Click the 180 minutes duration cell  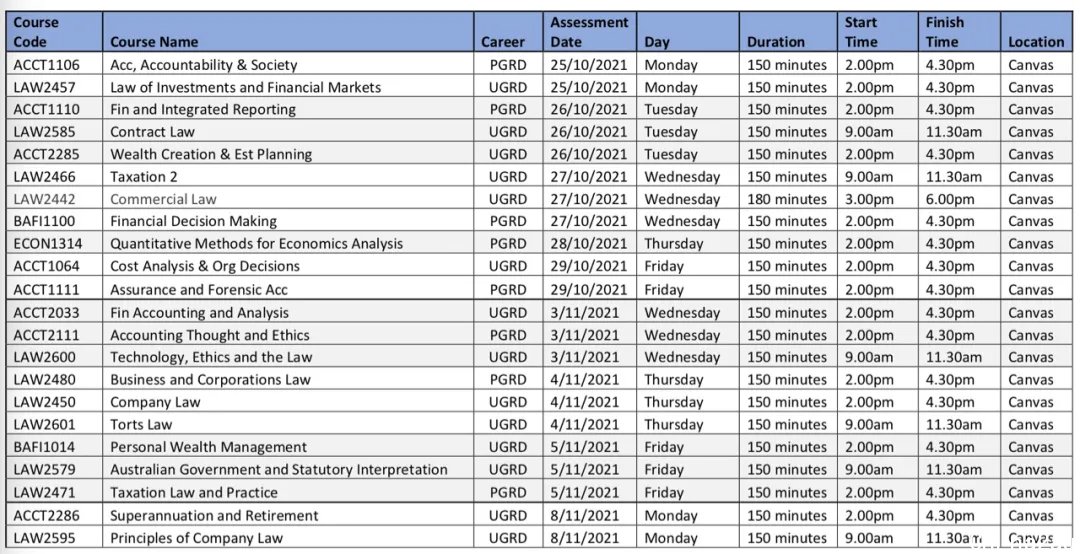787,199
